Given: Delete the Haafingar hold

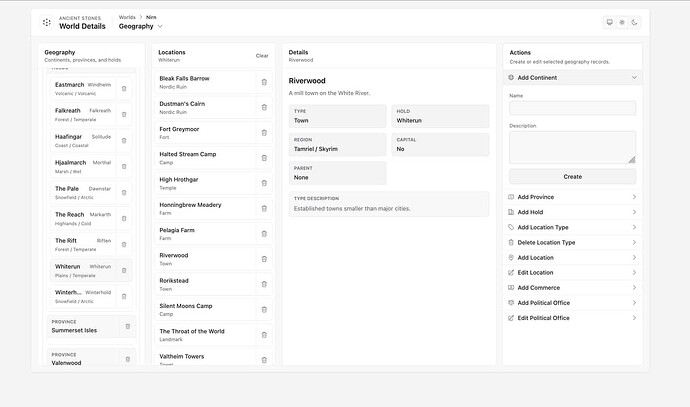Looking at the screenshot, I should click(x=124, y=141).
